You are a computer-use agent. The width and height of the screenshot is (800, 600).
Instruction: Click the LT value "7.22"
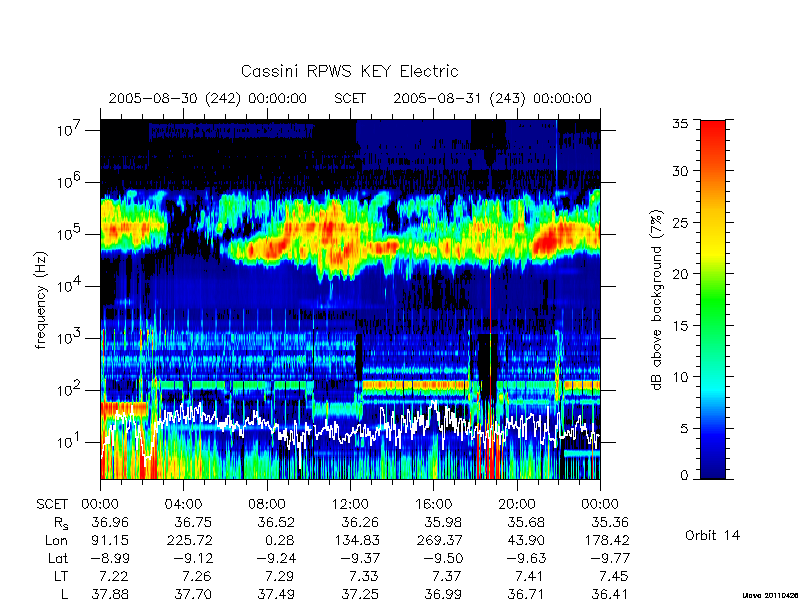[x=114, y=577]
